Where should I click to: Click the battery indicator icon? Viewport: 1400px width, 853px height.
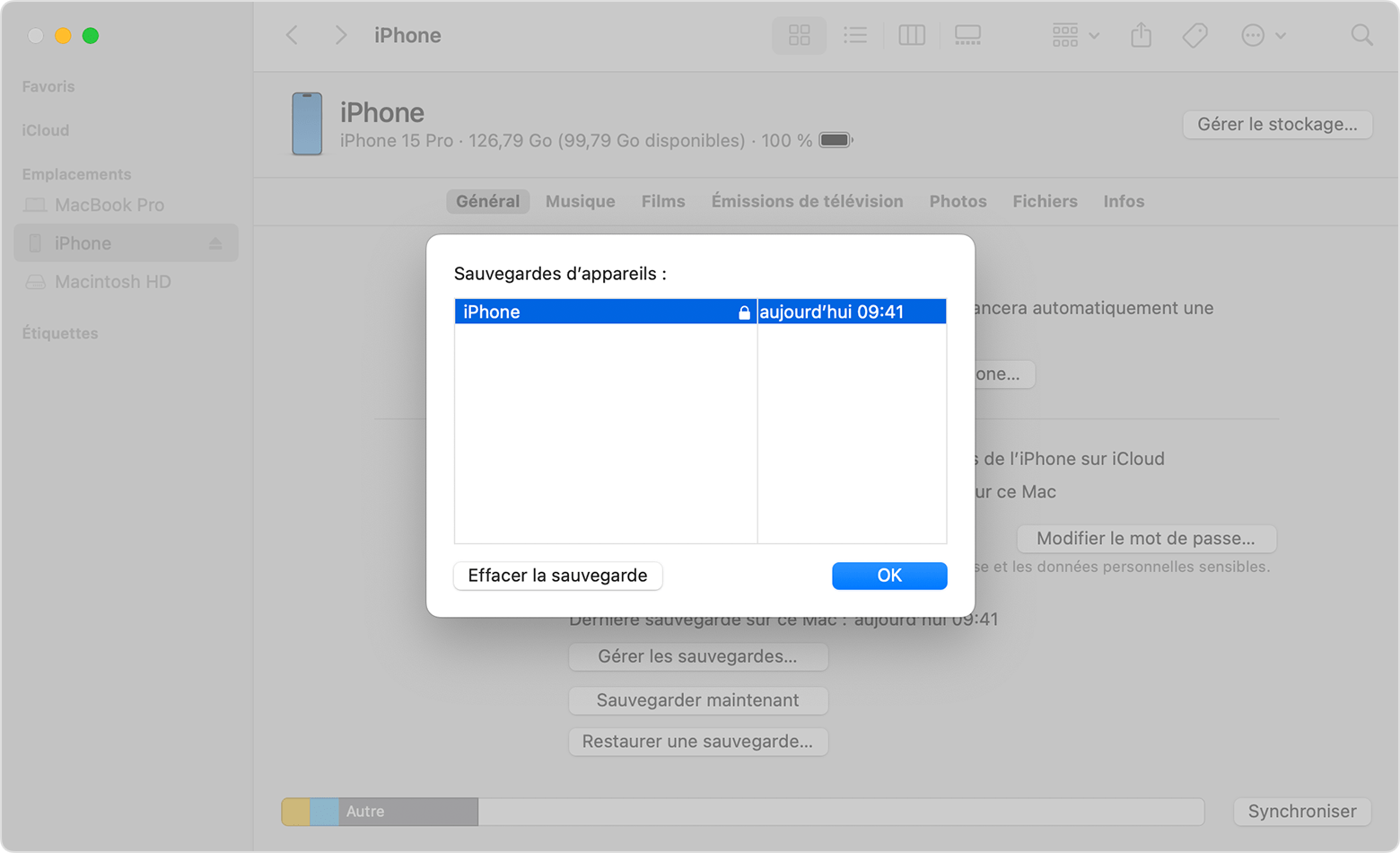point(836,140)
